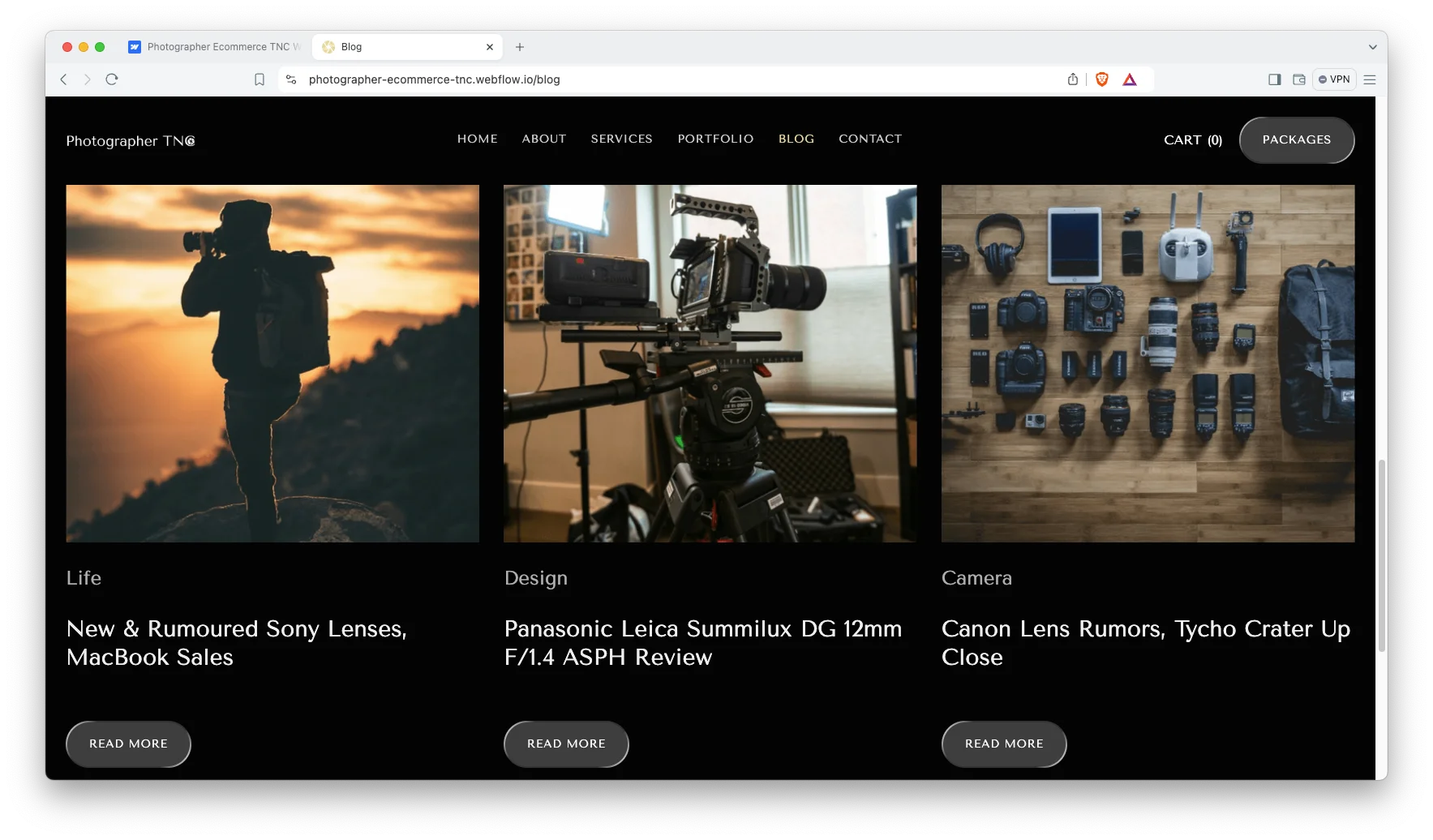Viewport: 1433px width, 840px height.
Task: Click the Packages button
Action: coord(1296,139)
